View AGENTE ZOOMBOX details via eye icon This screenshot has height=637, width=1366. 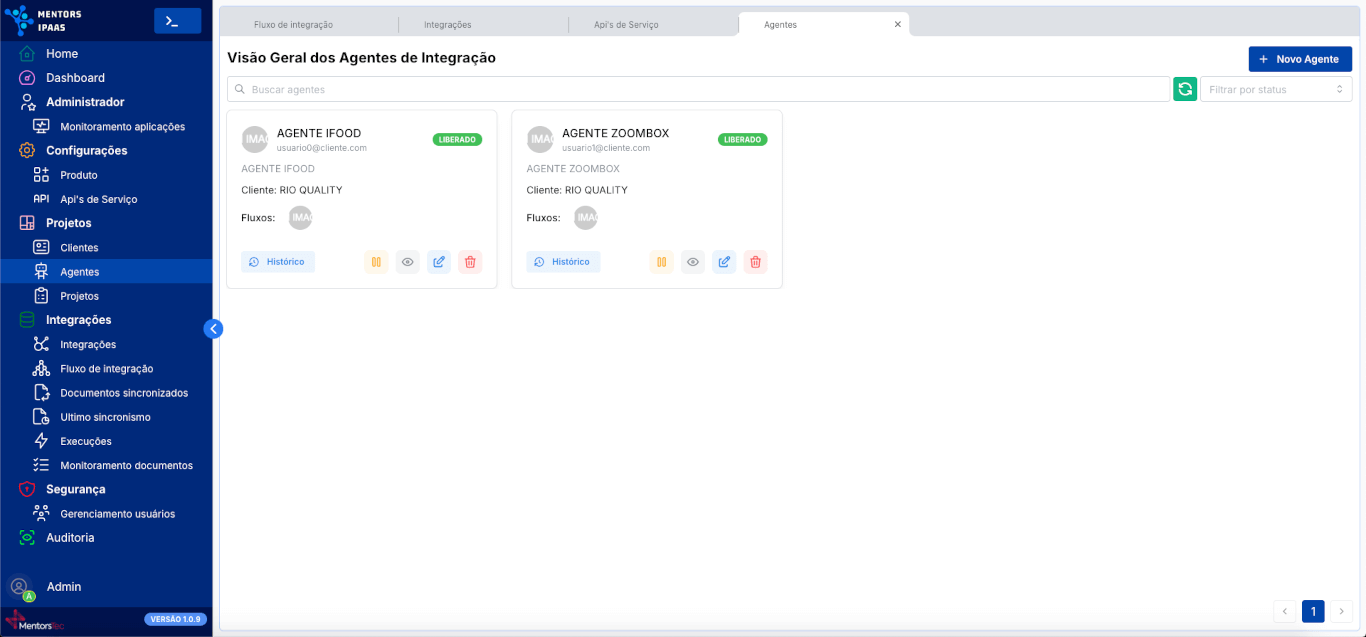pos(692,262)
